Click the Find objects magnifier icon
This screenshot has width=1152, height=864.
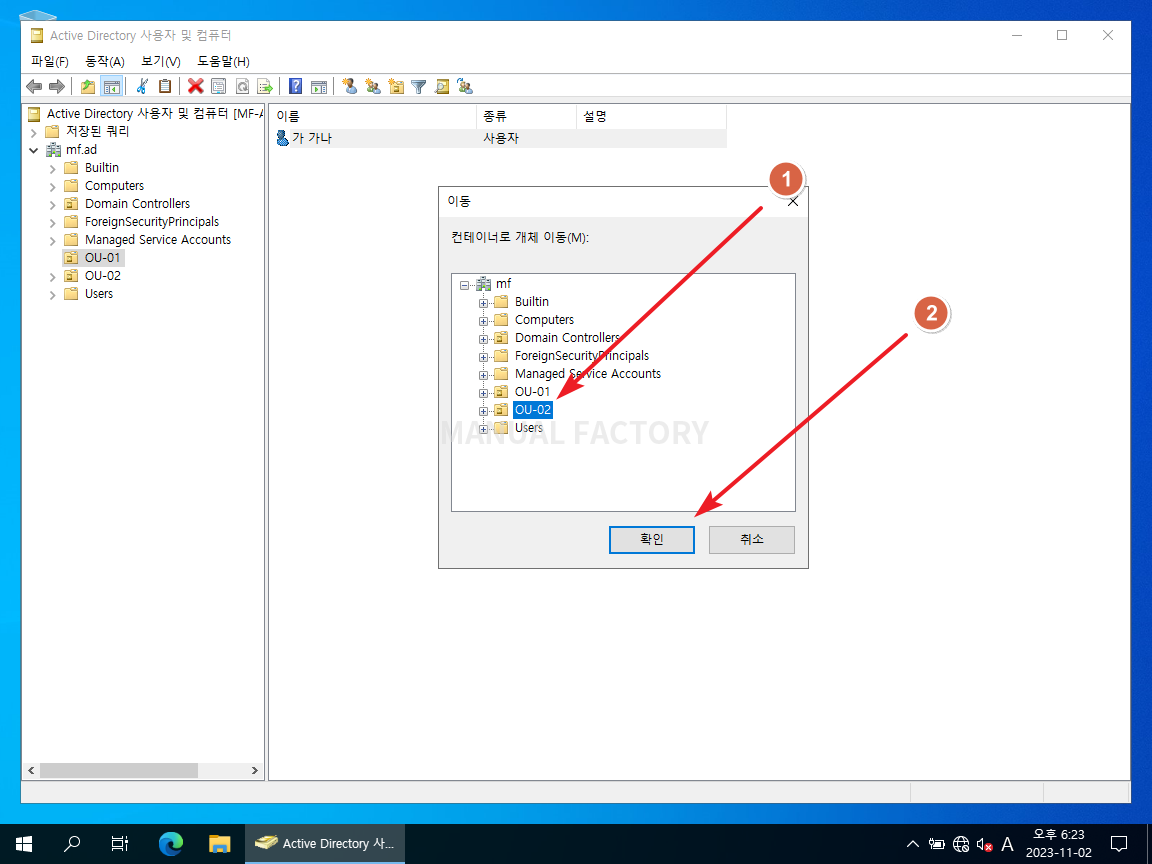pyautogui.click(x=442, y=87)
